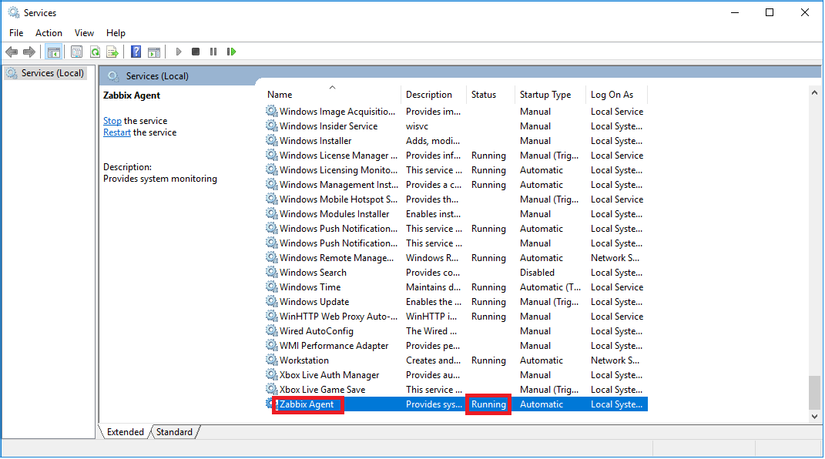The height and width of the screenshot is (459, 825).
Task: Open the Help toolbar icon
Action: [136, 52]
